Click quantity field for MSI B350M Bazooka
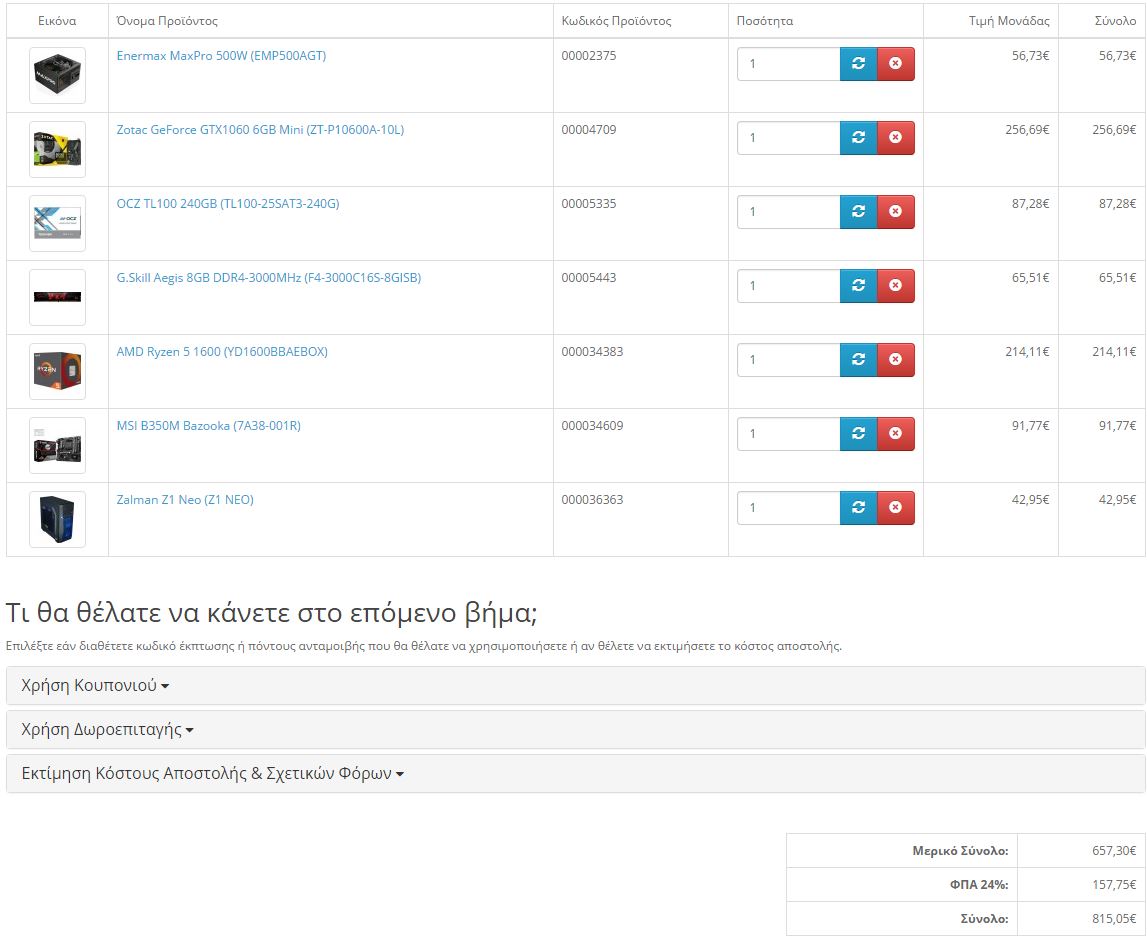This screenshot has height=939, width=1147. click(x=789, y=434)
